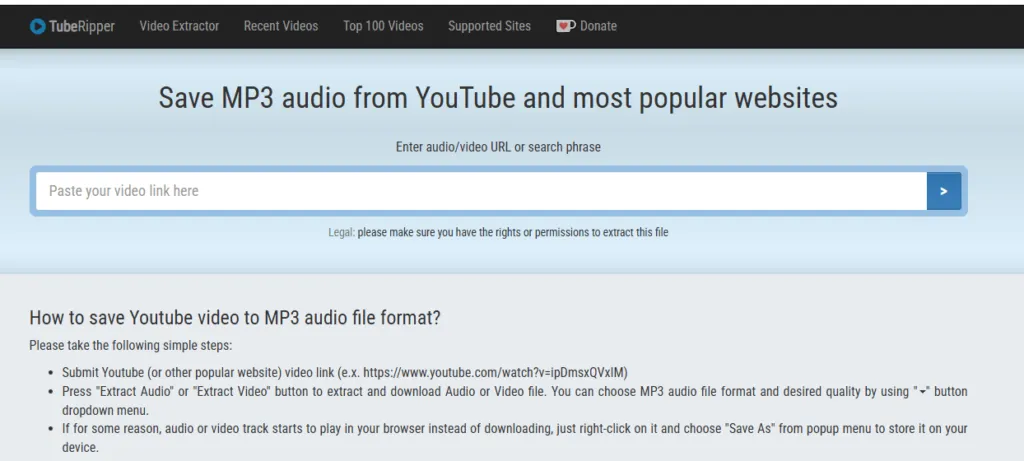Click 'Enter audio/video URL or search phrase' label
The height and width of the screenshot is (461, 1024).
[x=498, y=147]
